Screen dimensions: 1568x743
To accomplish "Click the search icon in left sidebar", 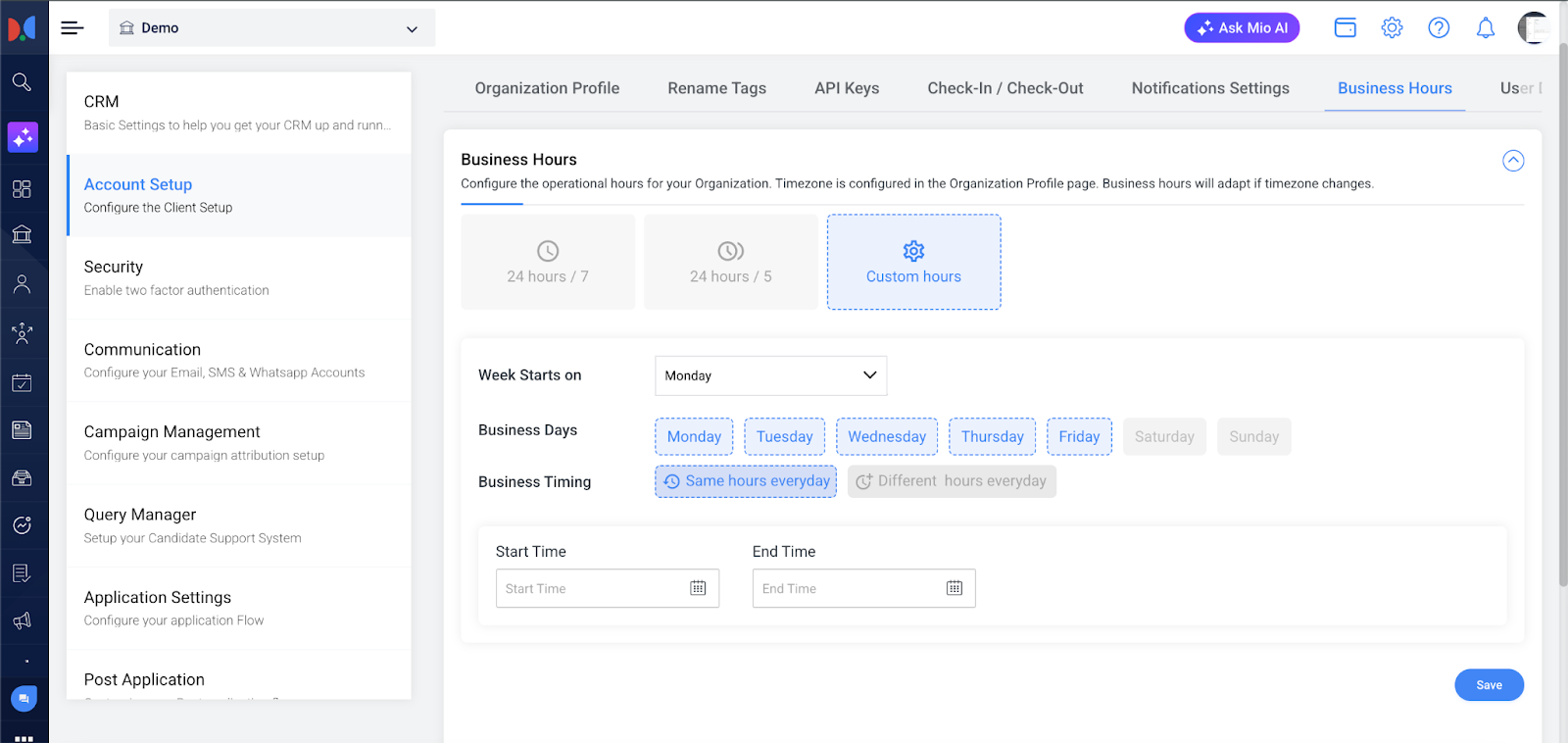I will (22, 82).
